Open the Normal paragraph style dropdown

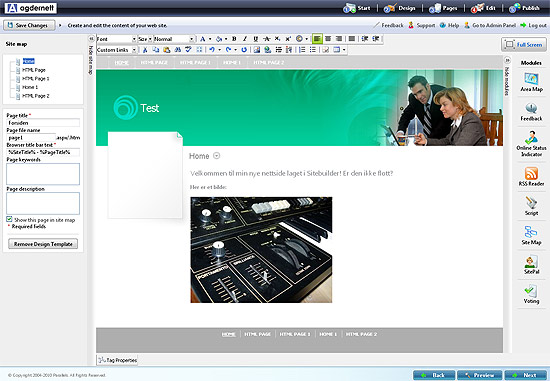click(174, 39)
